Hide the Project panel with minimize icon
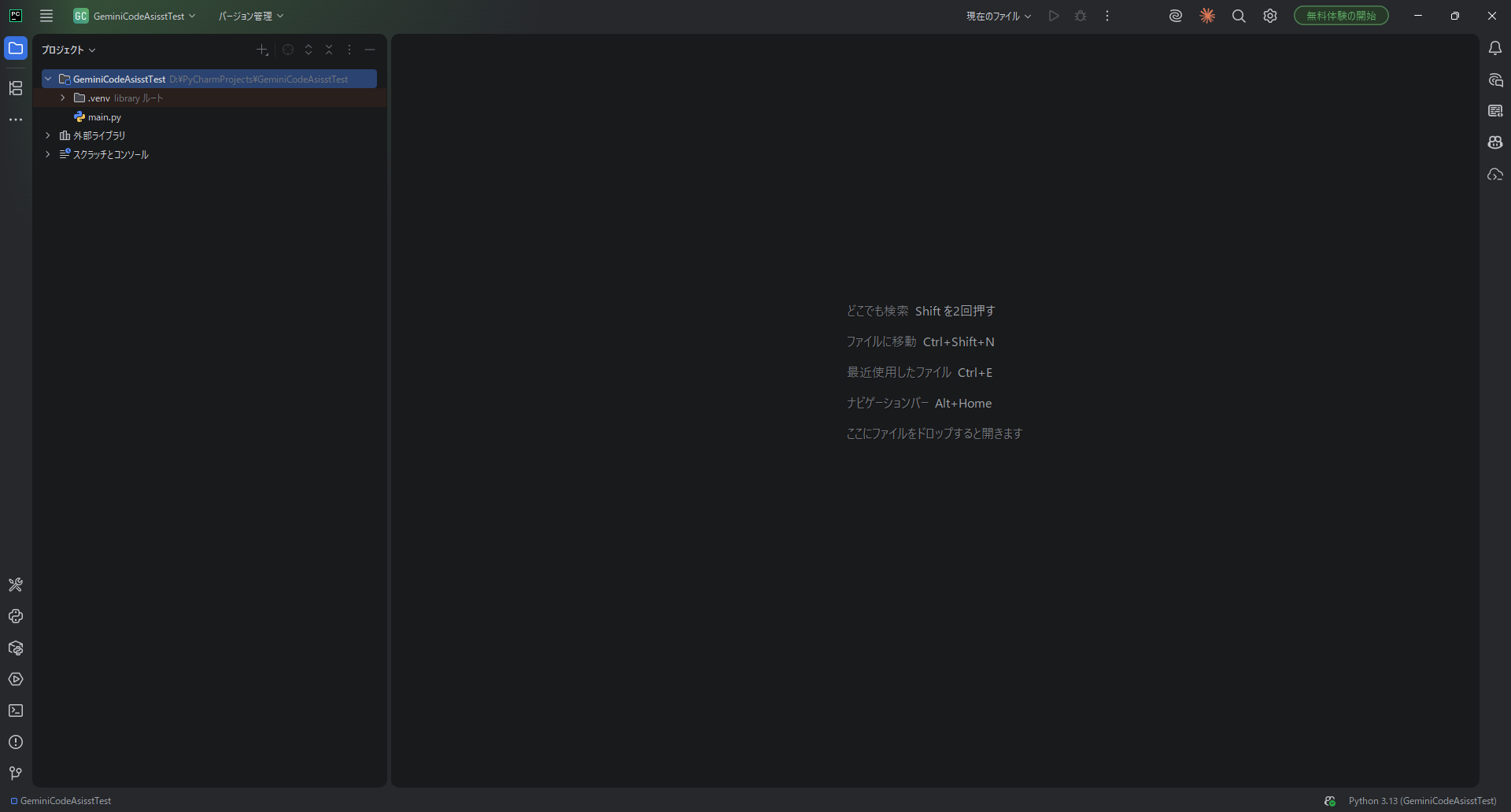This screenshot has height=812, width=1511. click(370, 50)
